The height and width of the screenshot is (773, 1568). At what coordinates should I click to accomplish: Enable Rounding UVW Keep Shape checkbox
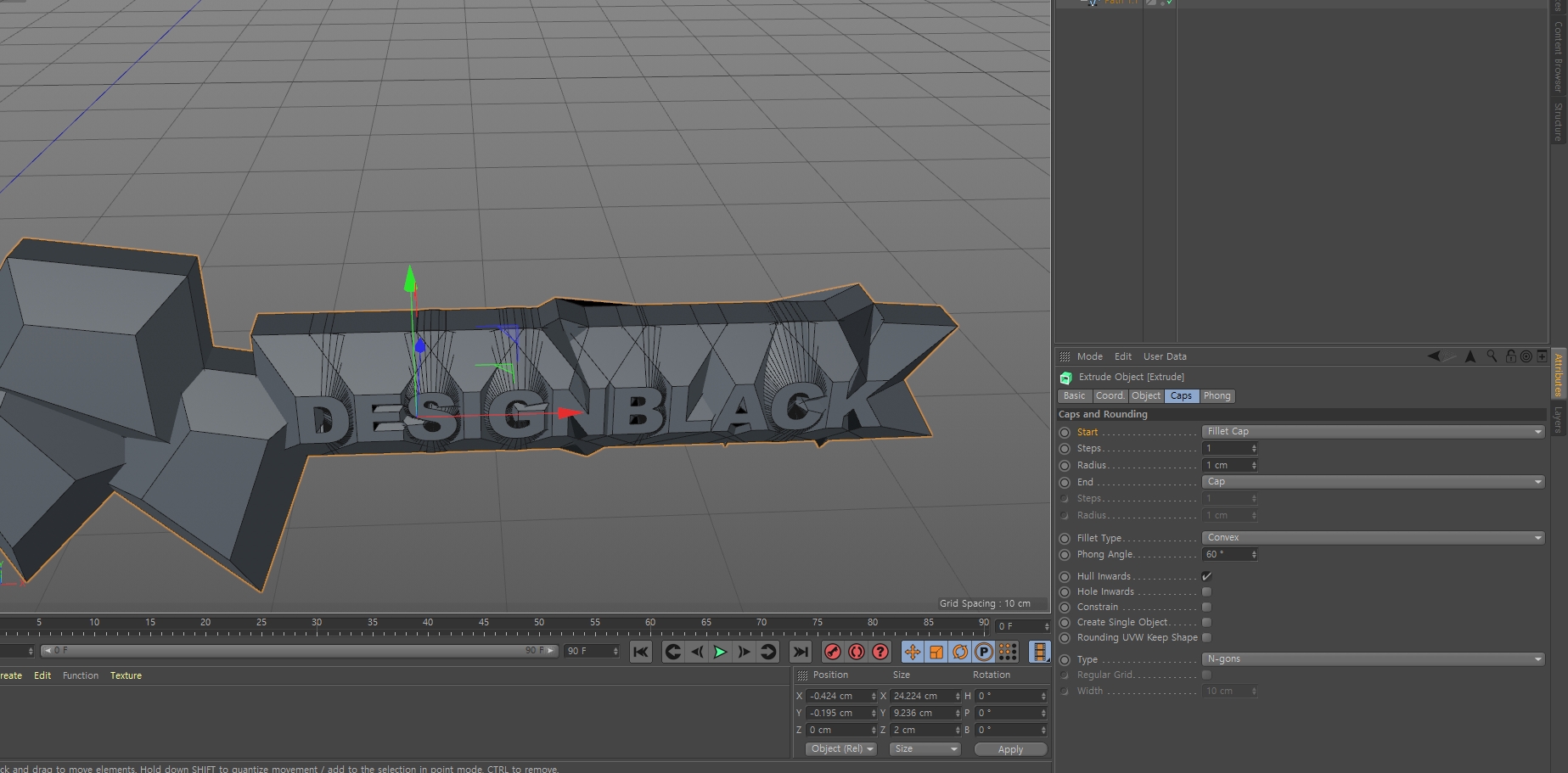(x=1206, y=638)
